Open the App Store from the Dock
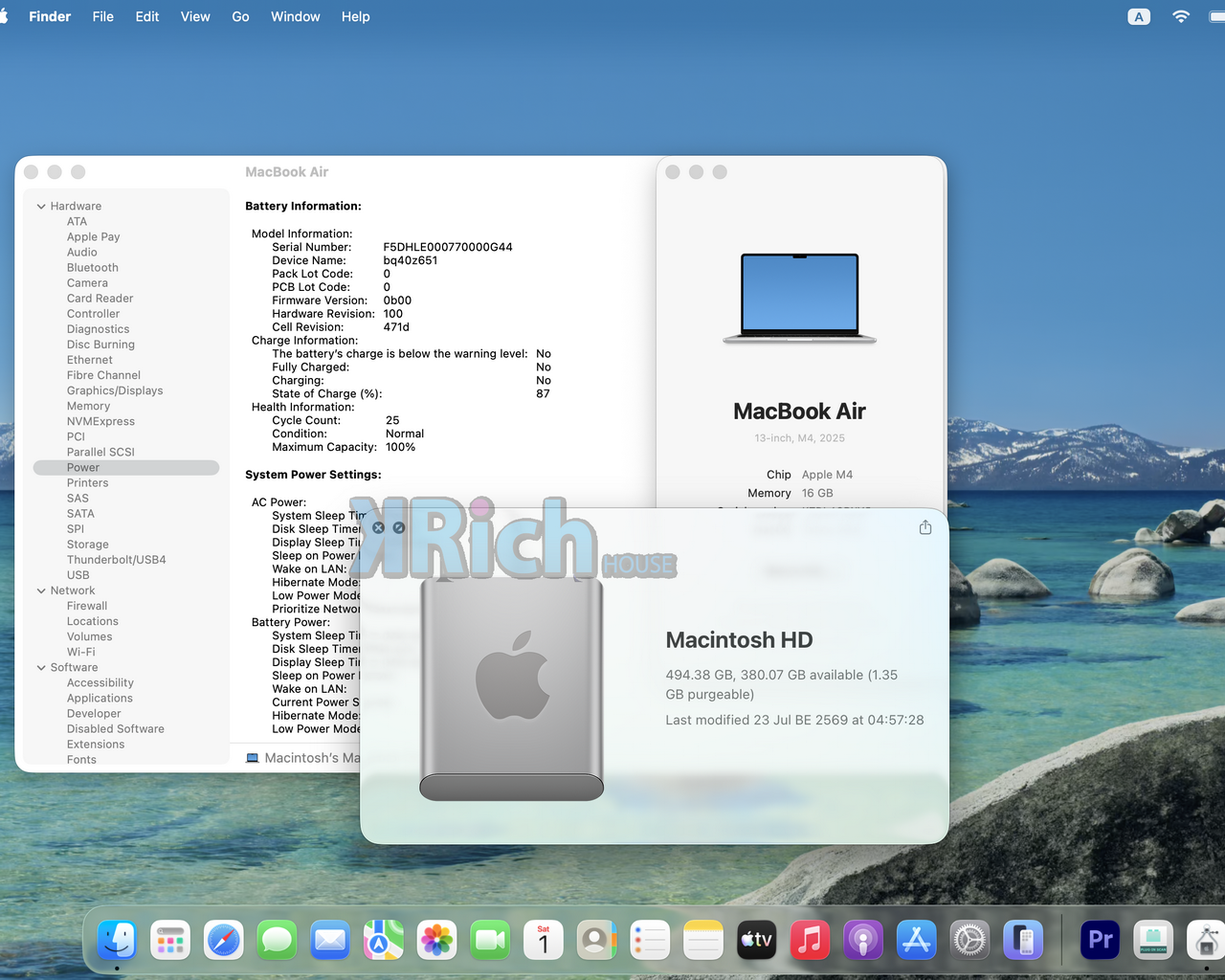The height and width of the screenshot is (980, 1225). click(916, 941)
